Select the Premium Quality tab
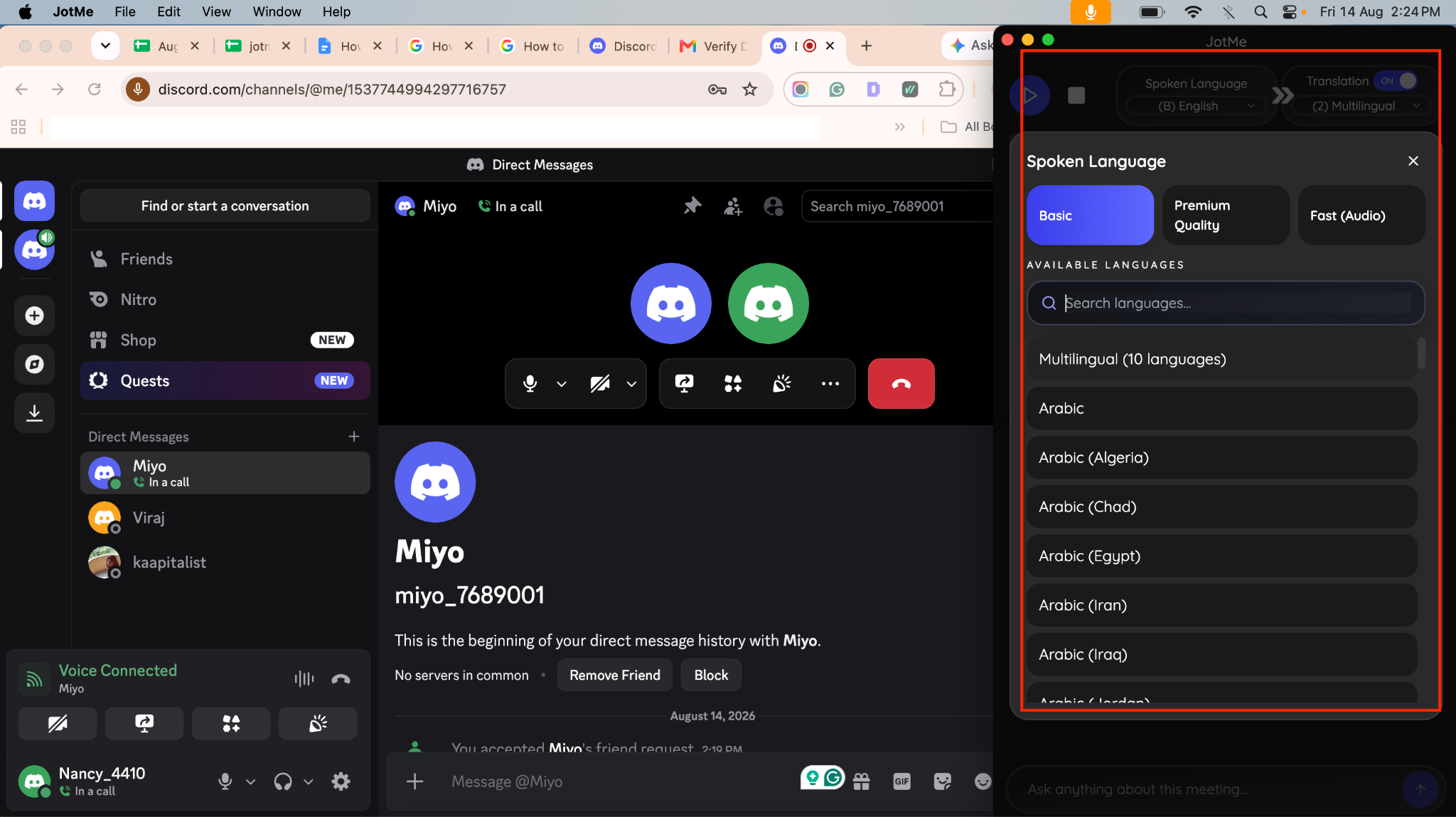The width and height of the screenshot is (1456, 817). 1226,215
